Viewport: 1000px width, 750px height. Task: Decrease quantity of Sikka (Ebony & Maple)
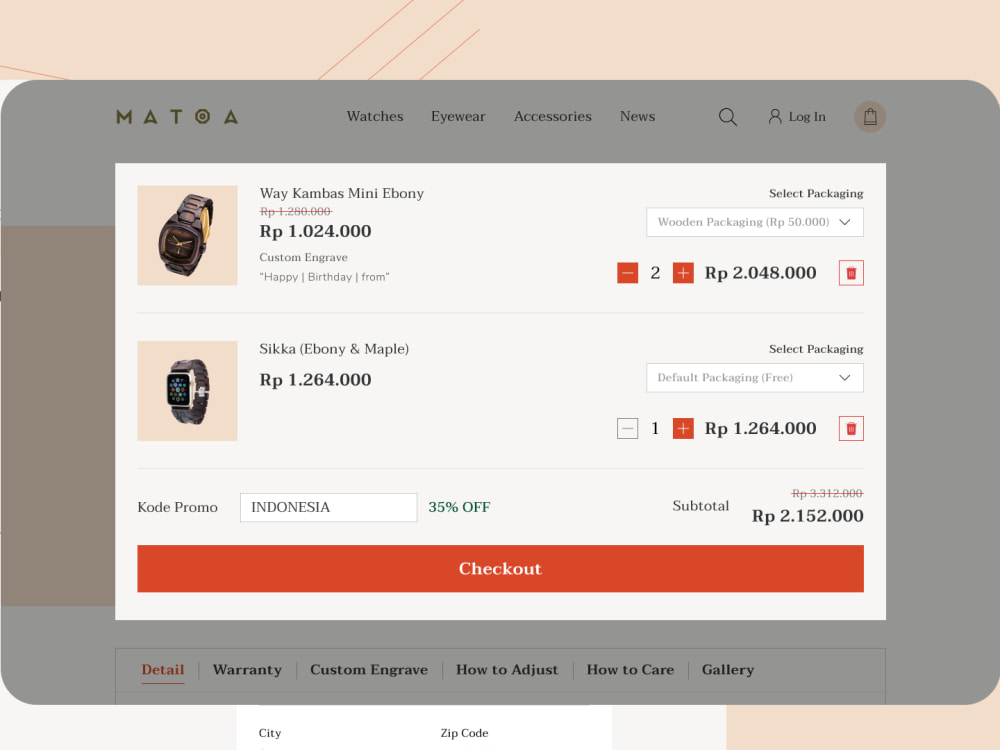tap(628, 429)
